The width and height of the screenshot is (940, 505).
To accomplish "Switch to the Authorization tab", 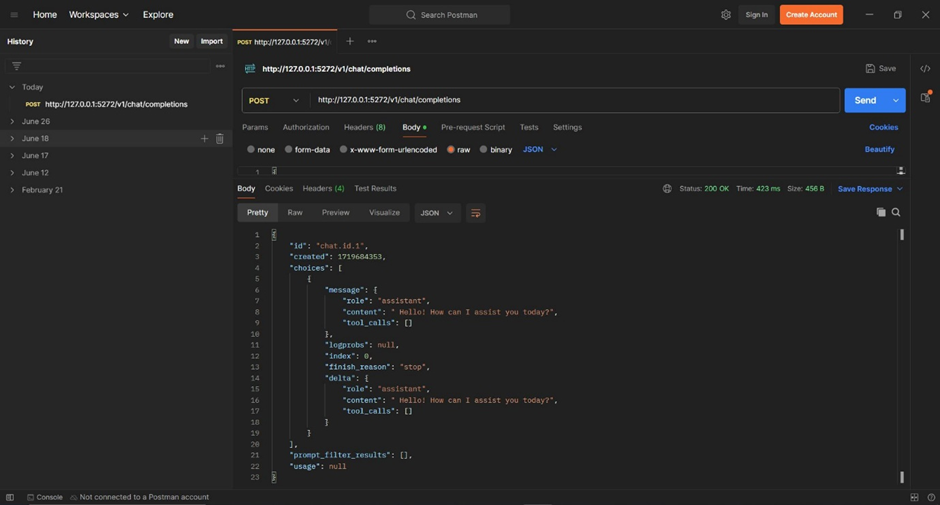I will (306, 128).
